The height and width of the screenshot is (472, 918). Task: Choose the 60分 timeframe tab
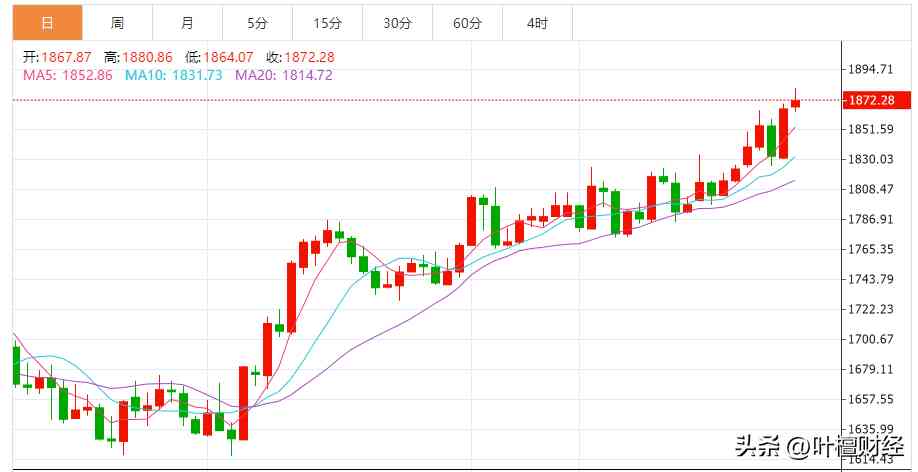tap(467, 22)
